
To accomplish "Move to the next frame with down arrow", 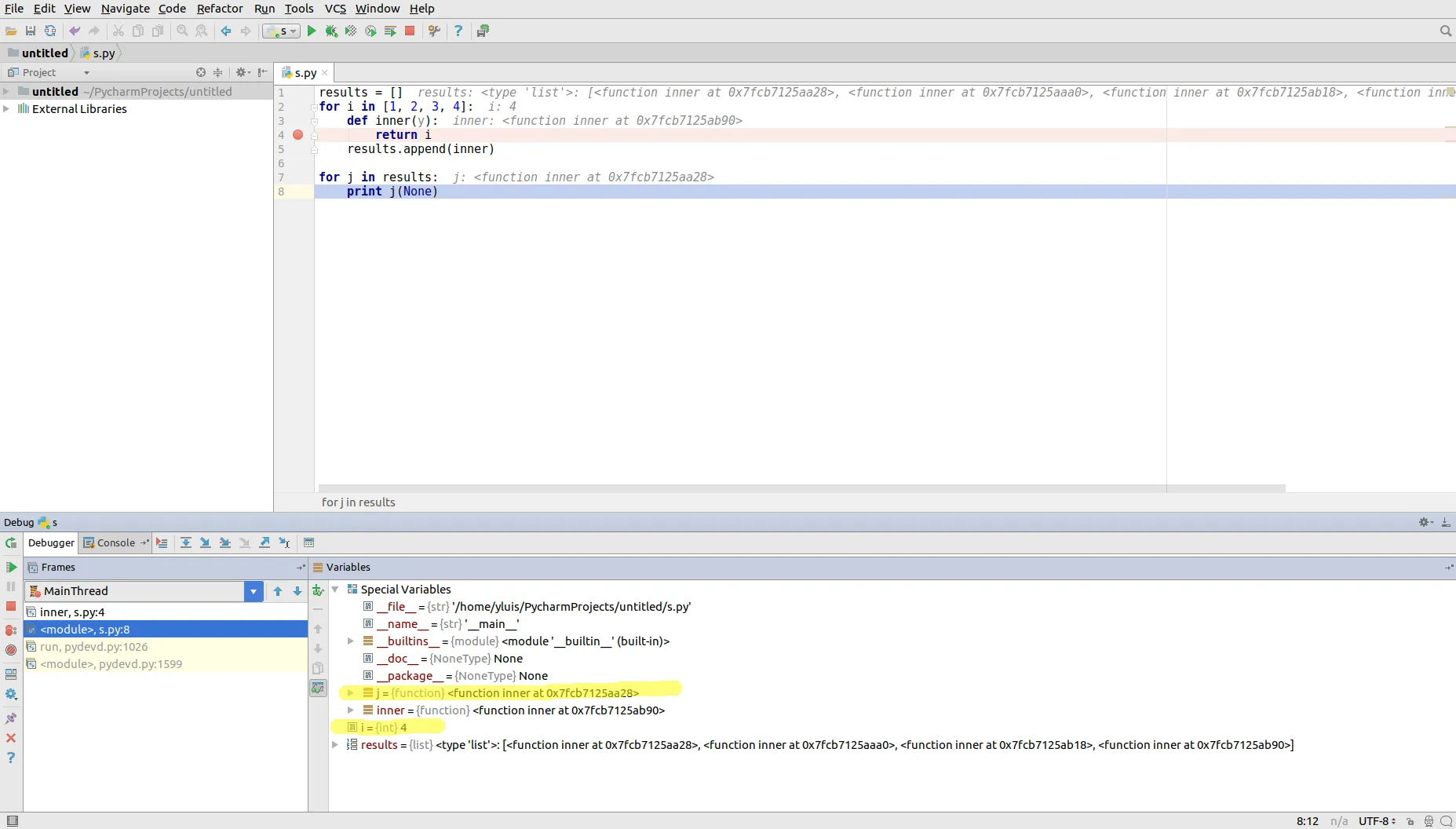I will point(297,591).
